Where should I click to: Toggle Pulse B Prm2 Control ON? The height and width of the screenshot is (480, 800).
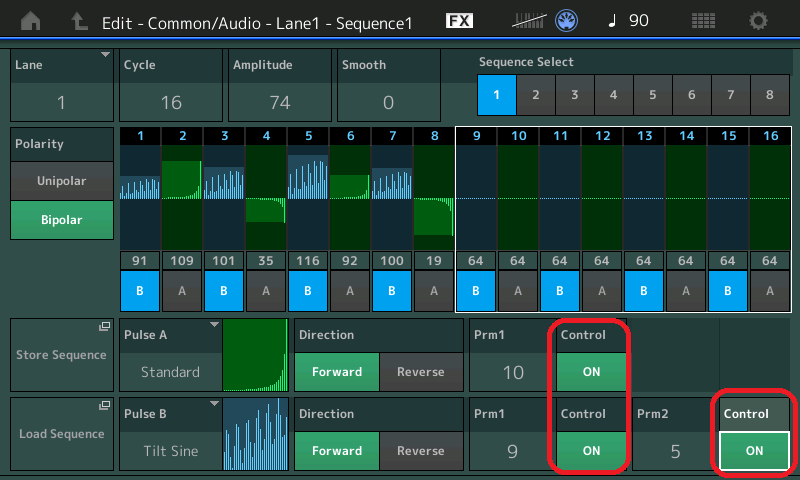coord(754,450)
